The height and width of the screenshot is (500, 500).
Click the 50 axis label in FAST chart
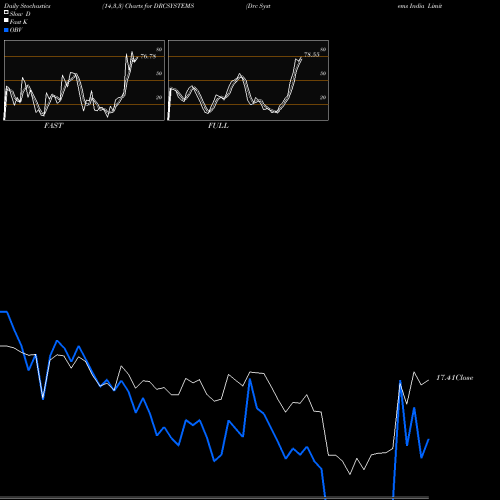point(159,73)
